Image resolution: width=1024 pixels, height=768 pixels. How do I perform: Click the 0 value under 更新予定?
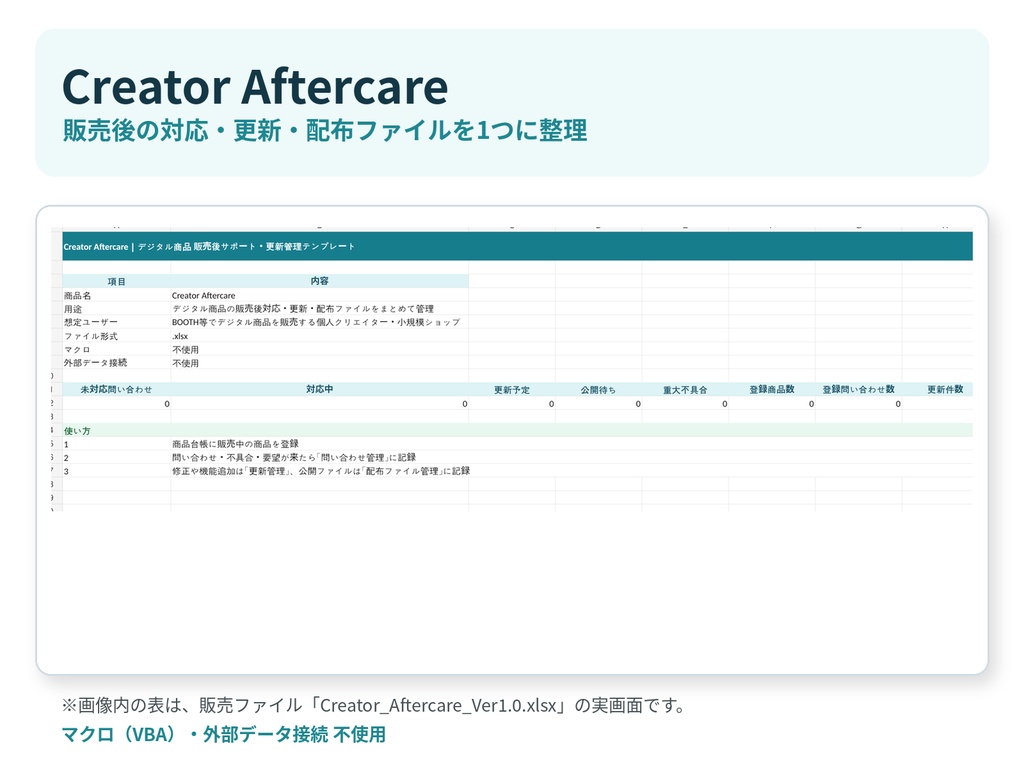(x=512, y=404)
